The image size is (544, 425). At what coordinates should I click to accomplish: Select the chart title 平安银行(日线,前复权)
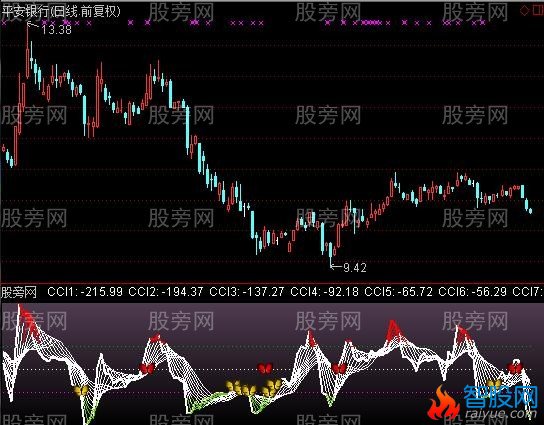tap(61, 11)
